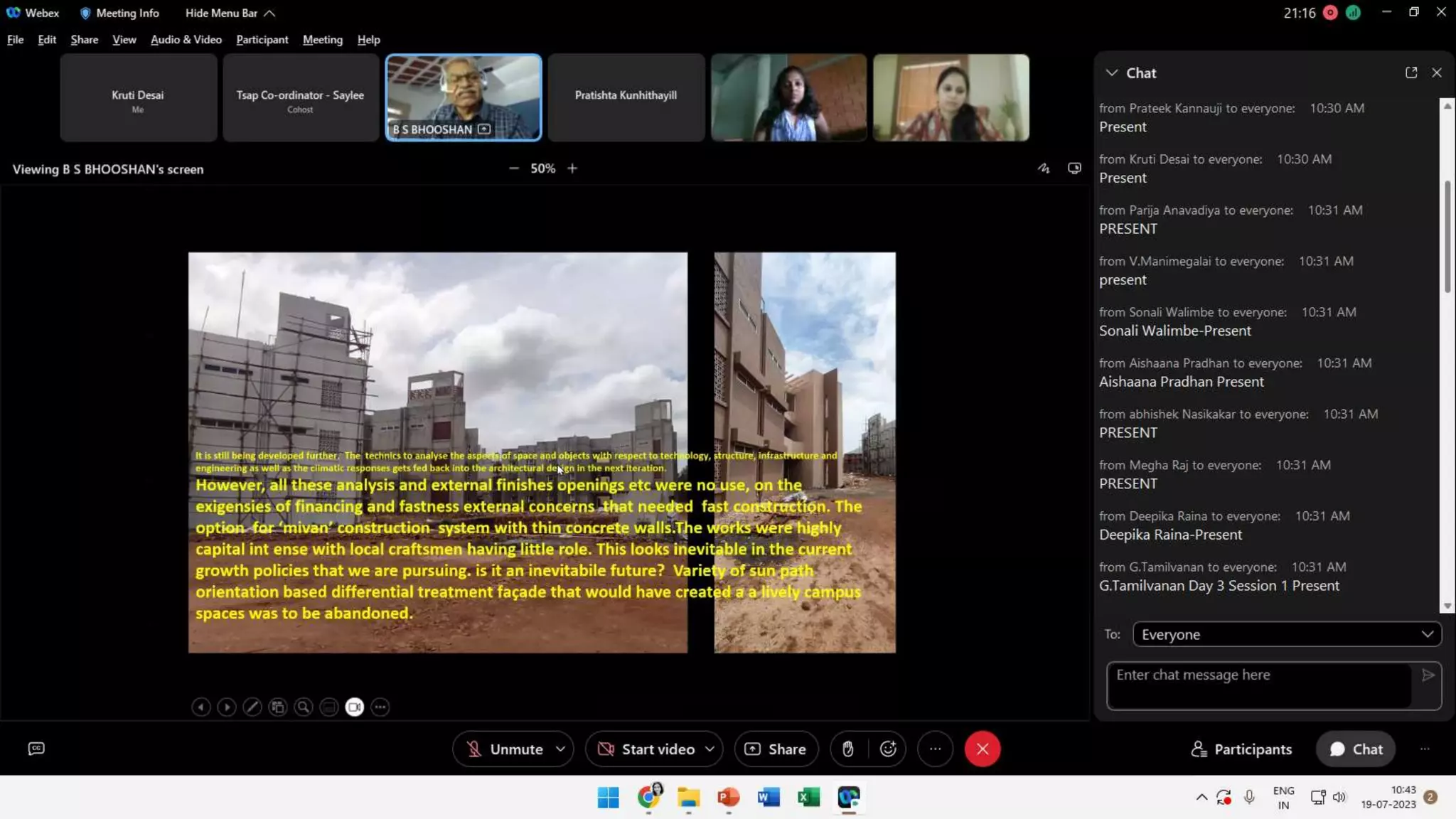Click the closed captions icon
The image size is (1456, 819).
pyautogui.click(x=36, y=748)
